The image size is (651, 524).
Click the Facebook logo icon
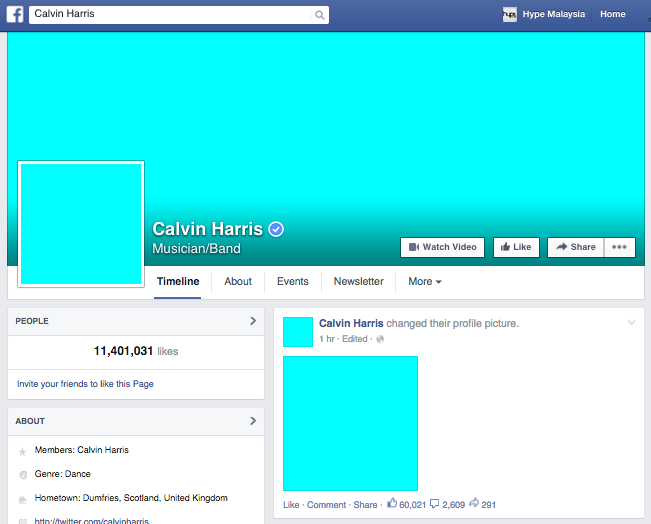[15, 15]
